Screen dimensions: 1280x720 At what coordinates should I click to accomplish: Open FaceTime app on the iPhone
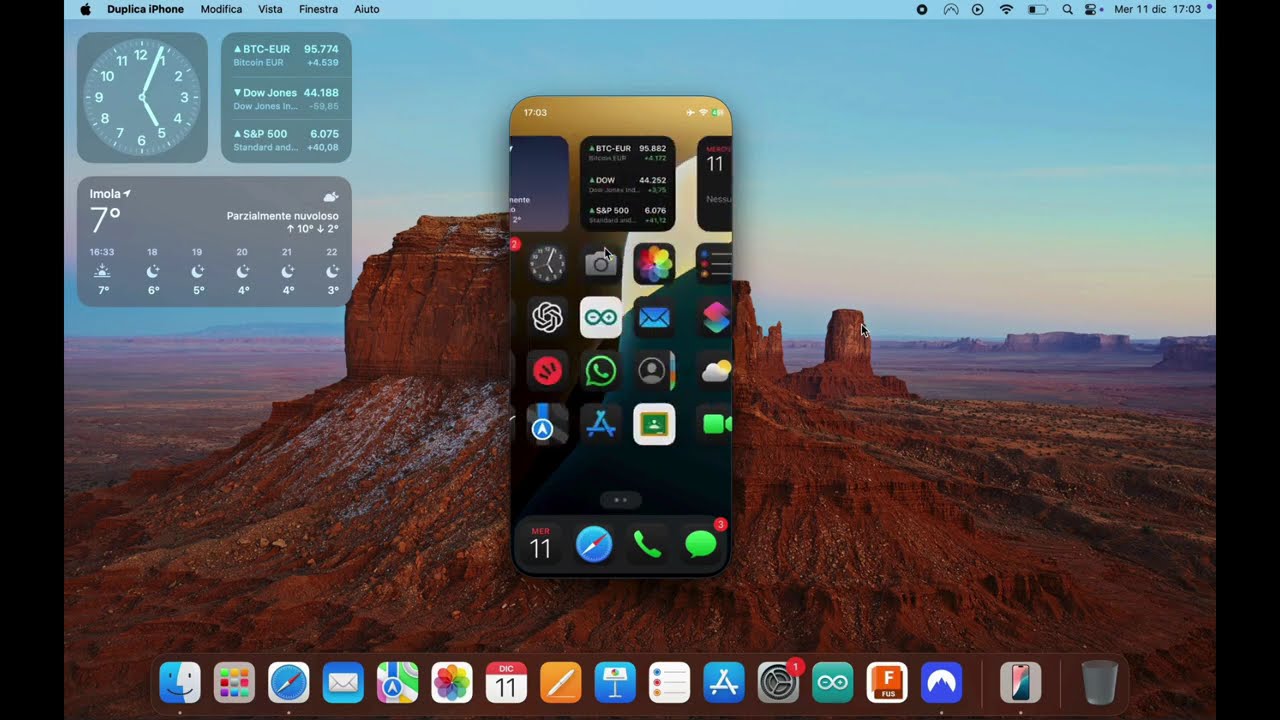click(x=714, y=424)
